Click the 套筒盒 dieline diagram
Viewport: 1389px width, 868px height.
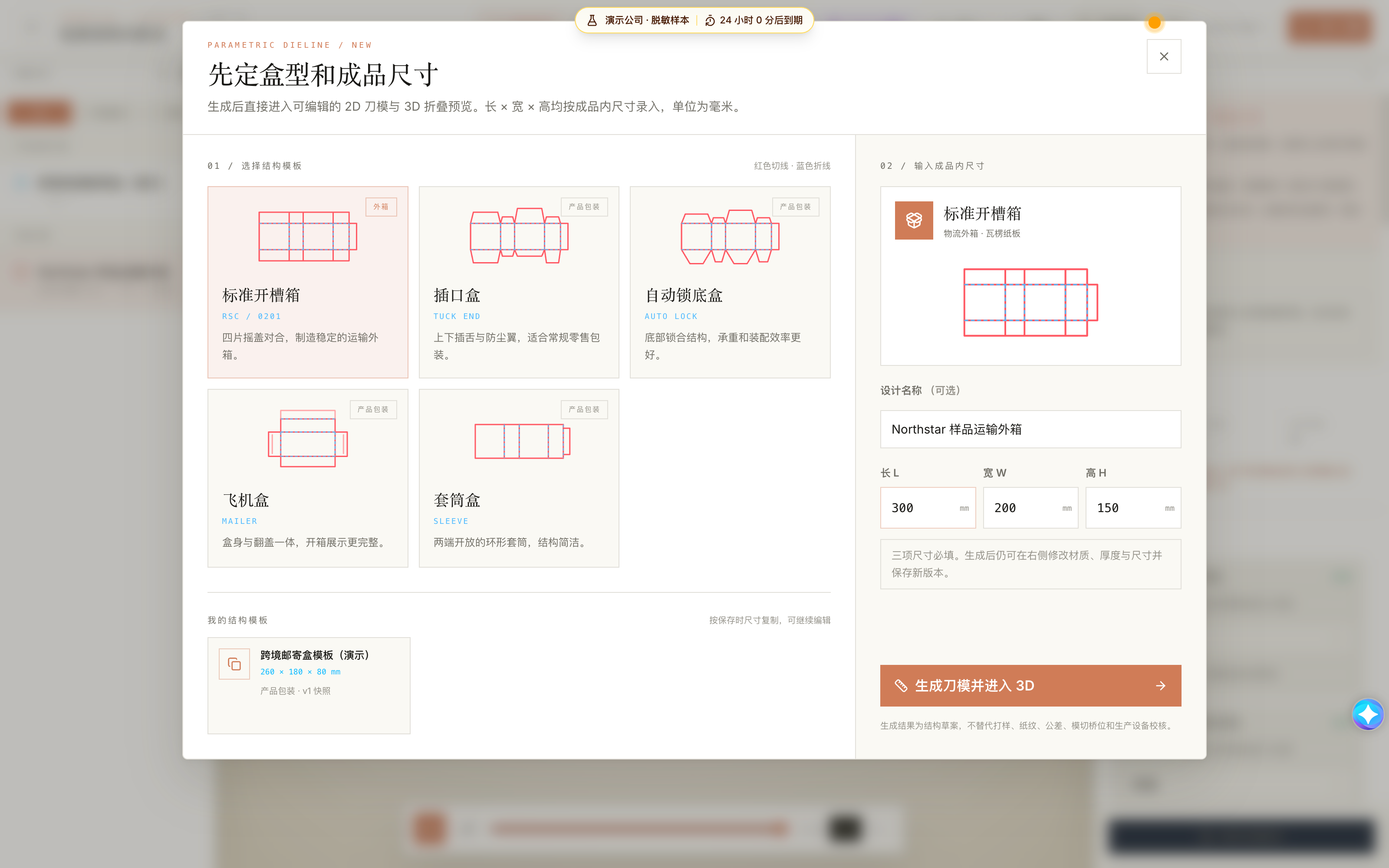tap(522, 441)
